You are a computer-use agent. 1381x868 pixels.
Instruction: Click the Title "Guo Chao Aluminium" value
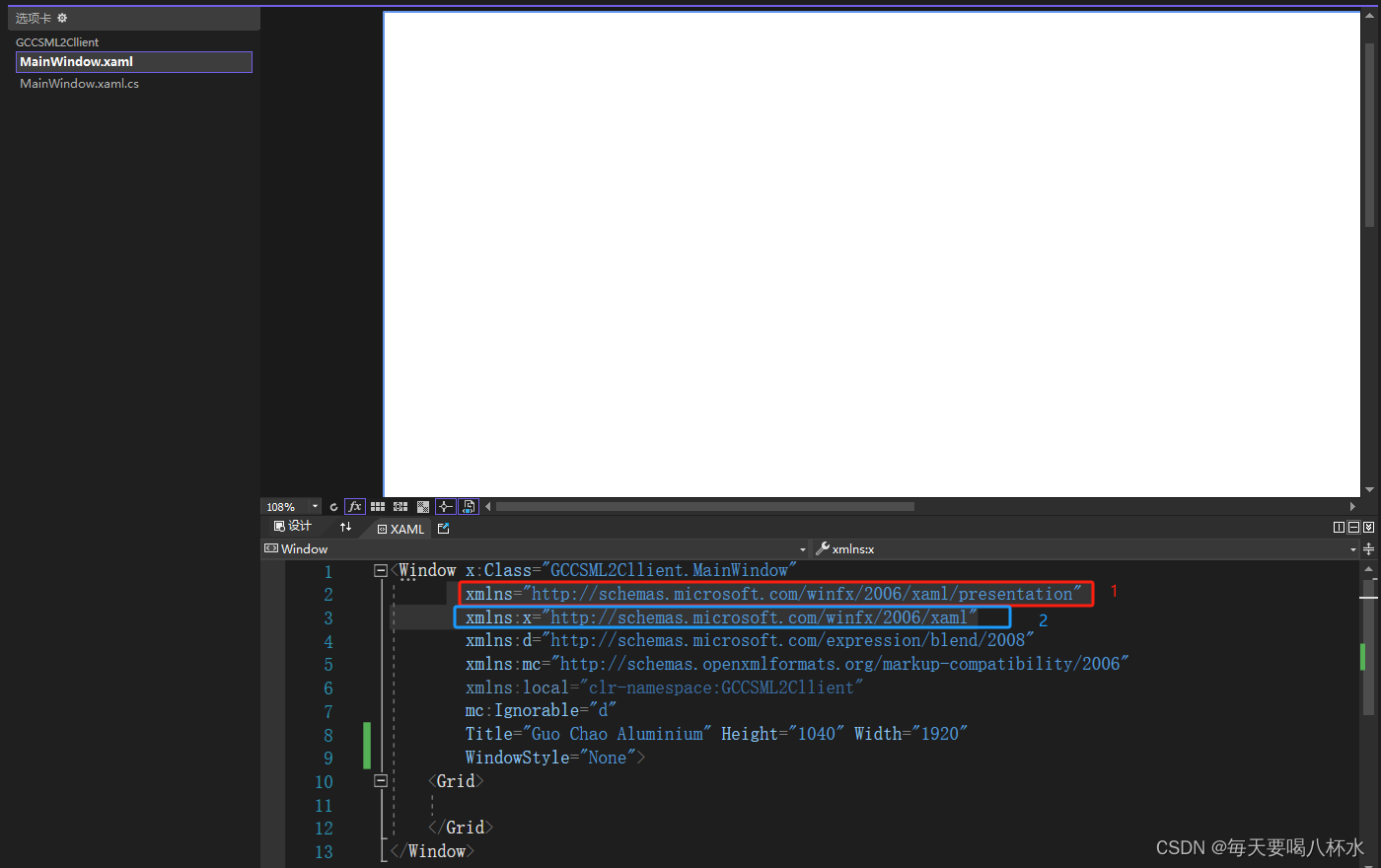617,734
